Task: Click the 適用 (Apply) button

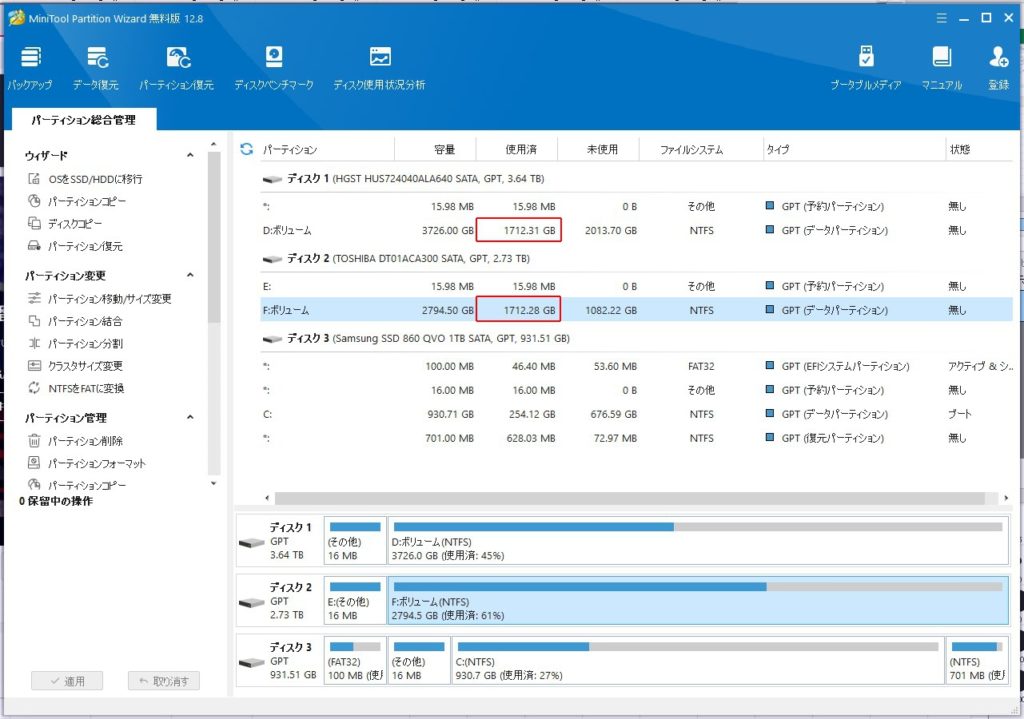Action: 66,681
